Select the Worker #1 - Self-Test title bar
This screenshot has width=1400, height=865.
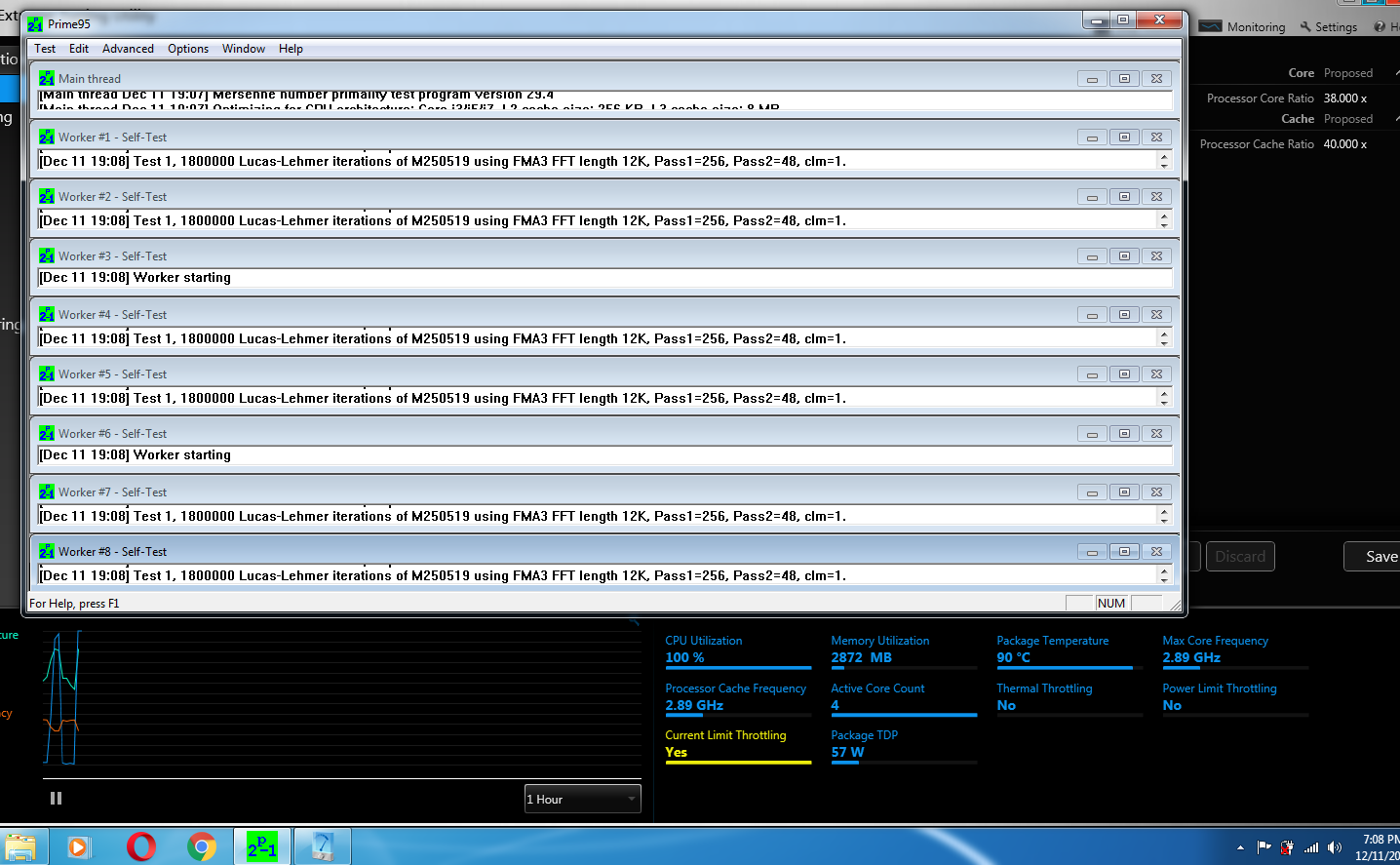click(x=604, y=138)
